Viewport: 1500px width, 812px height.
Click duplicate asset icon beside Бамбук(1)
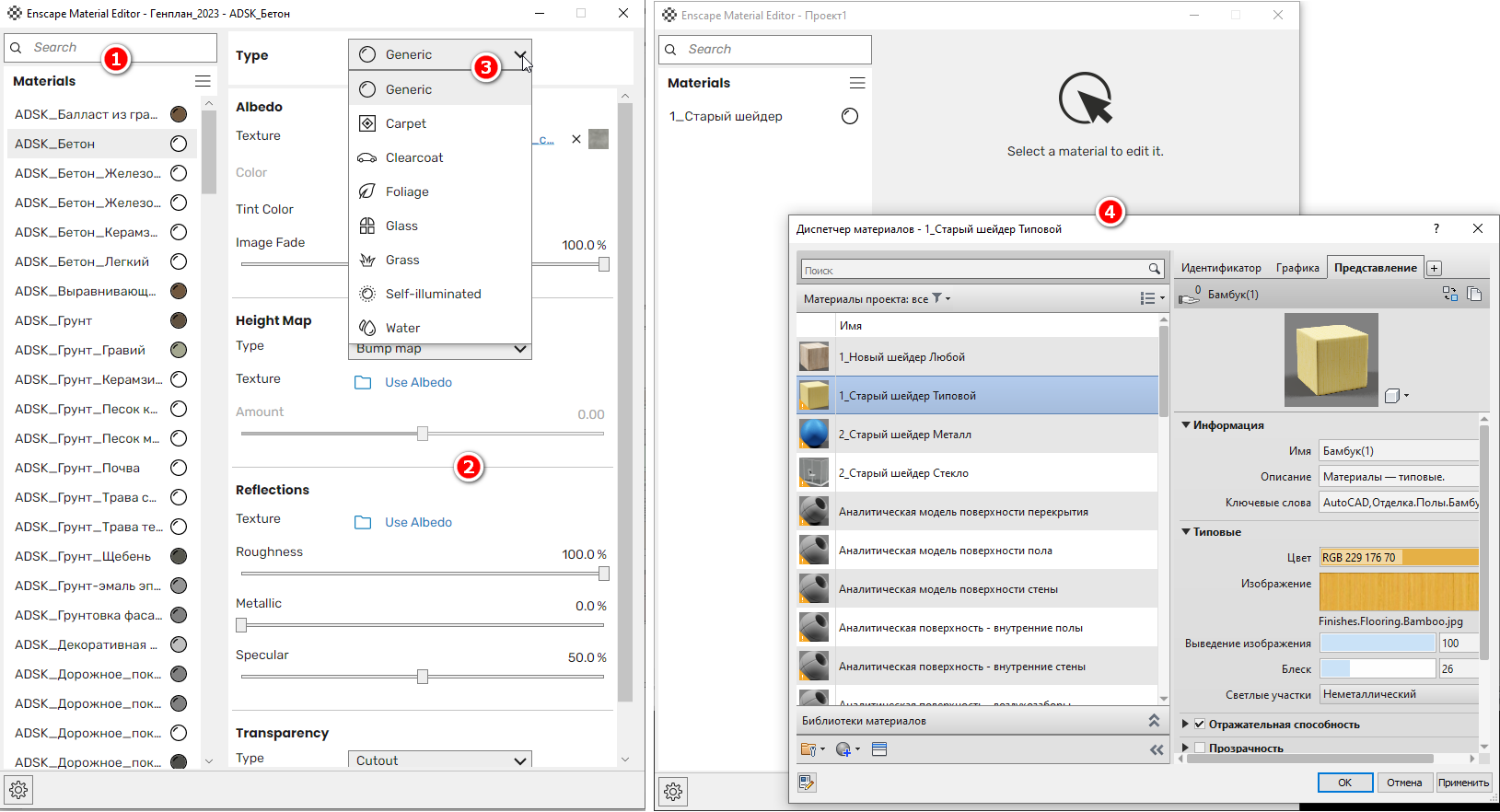coord(1474,294)
